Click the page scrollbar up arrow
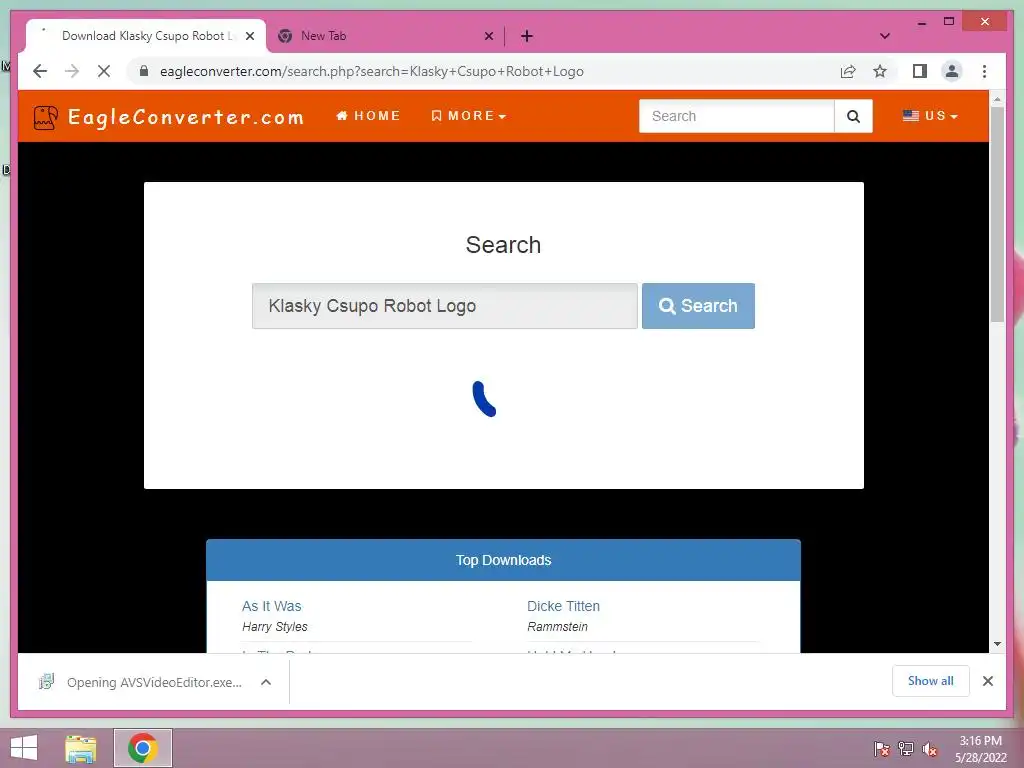The image size is (1024, 768). (997, 99)
